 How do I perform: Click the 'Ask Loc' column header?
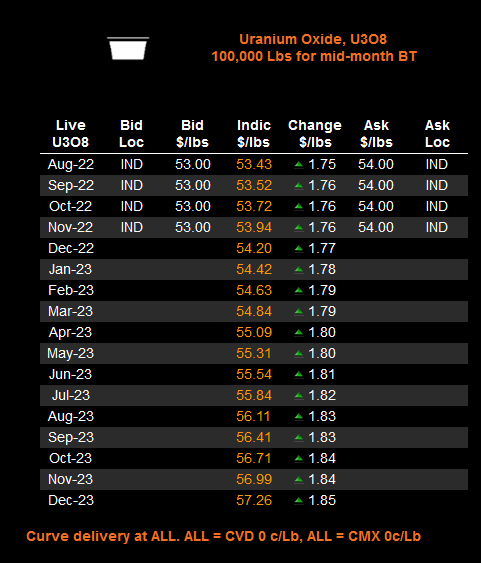(x=437, y=134)
